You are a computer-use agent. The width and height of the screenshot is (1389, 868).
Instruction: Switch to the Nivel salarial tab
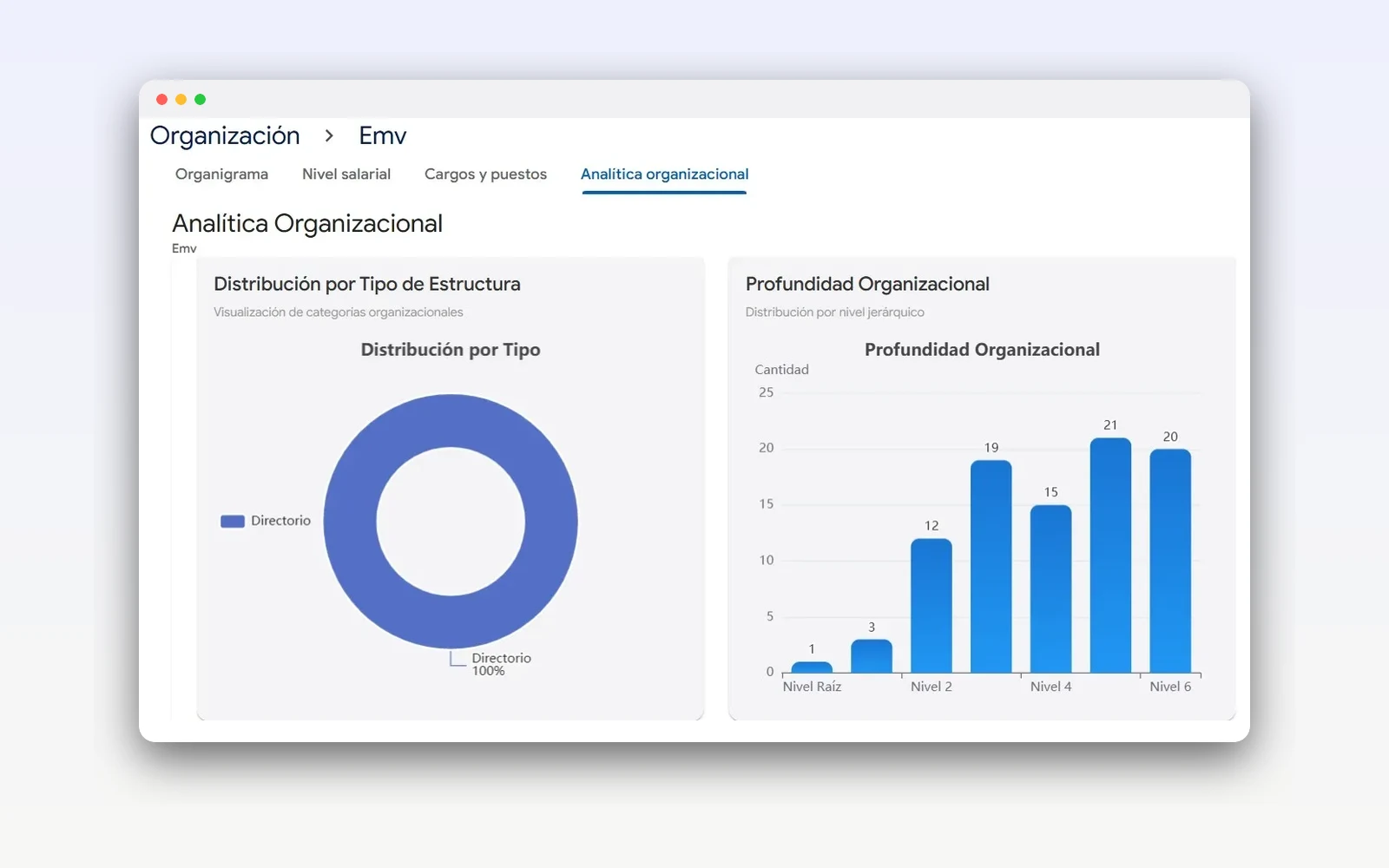coord(346,174)
